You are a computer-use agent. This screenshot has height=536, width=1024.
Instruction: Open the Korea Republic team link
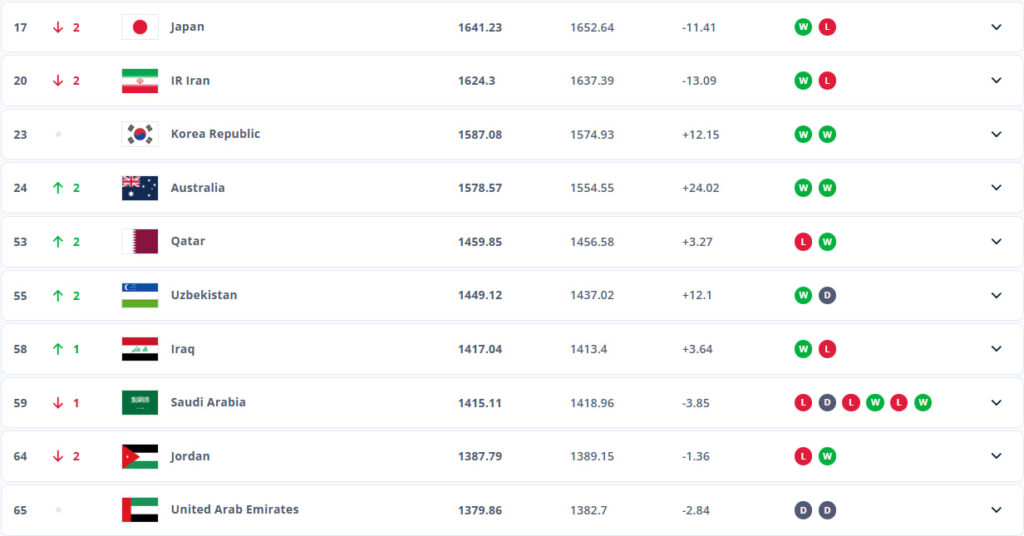click(216, 134)
